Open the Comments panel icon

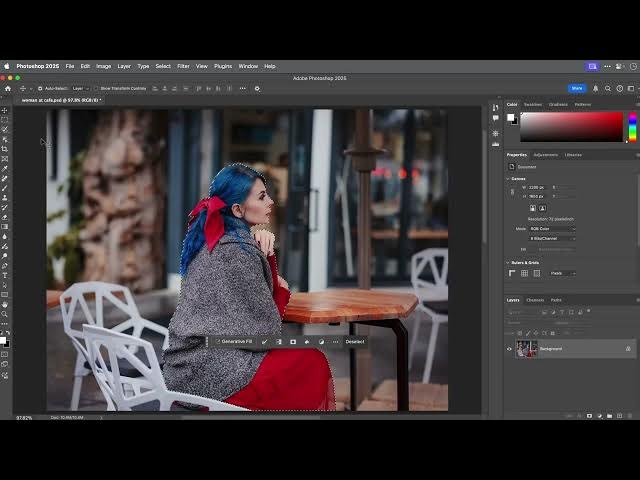coord(496,118)
